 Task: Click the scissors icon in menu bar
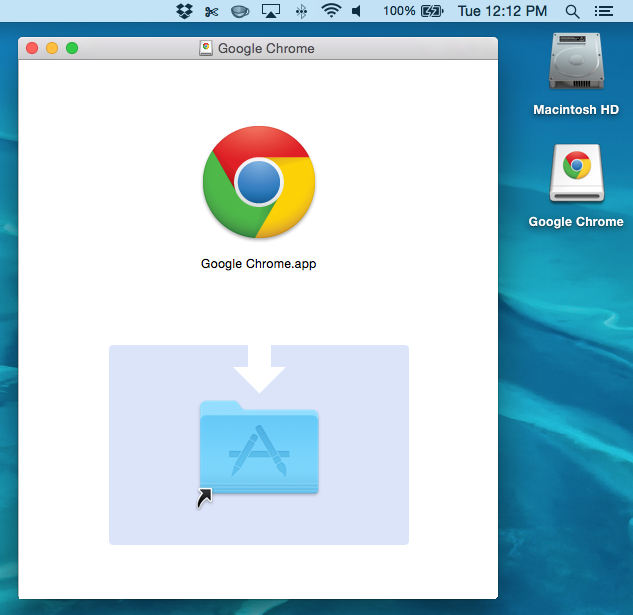(x=211, y=11)
